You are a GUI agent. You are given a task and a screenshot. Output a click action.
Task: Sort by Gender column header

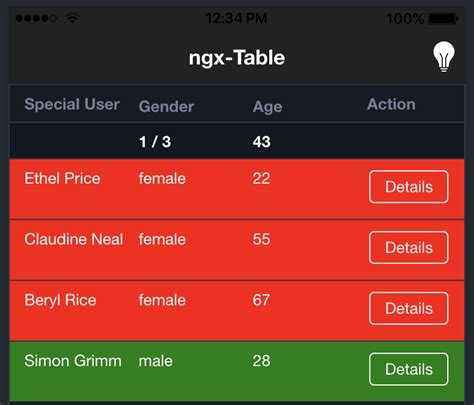(166, 107)
